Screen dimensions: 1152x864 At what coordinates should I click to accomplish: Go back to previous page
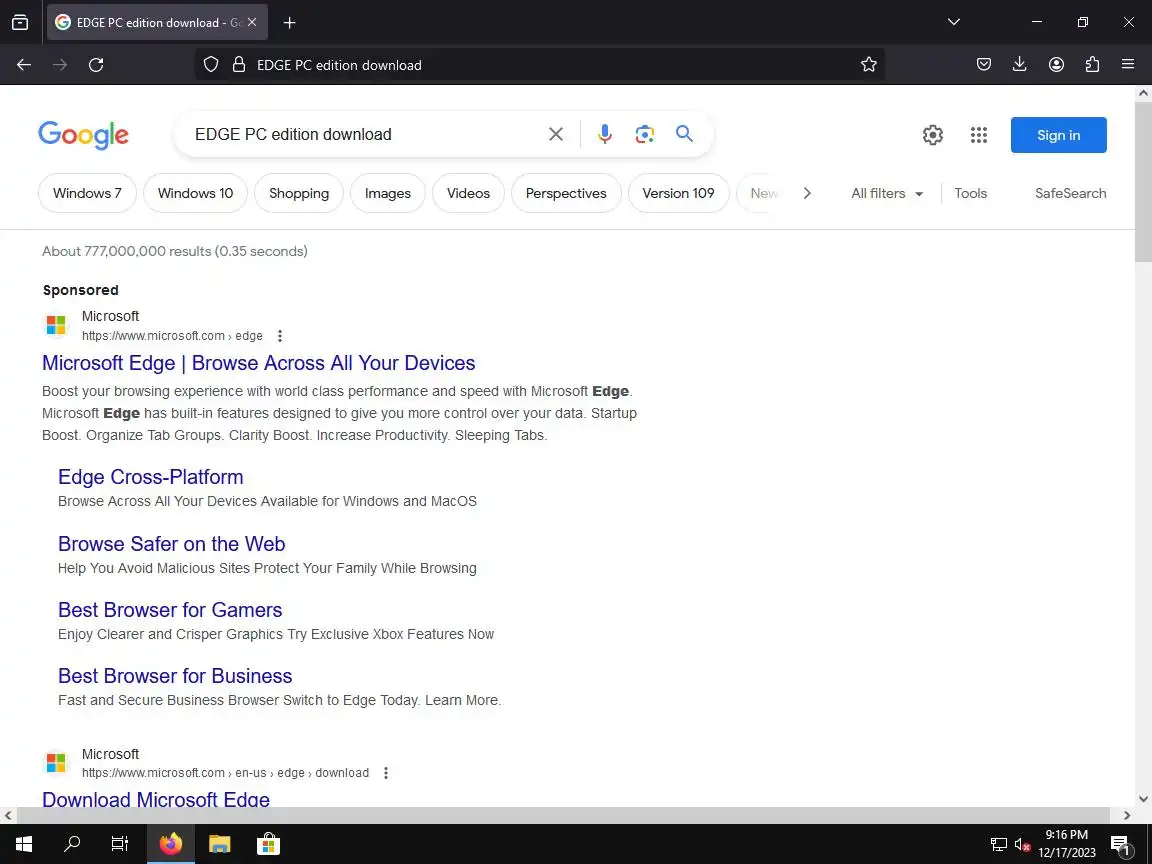24,65
